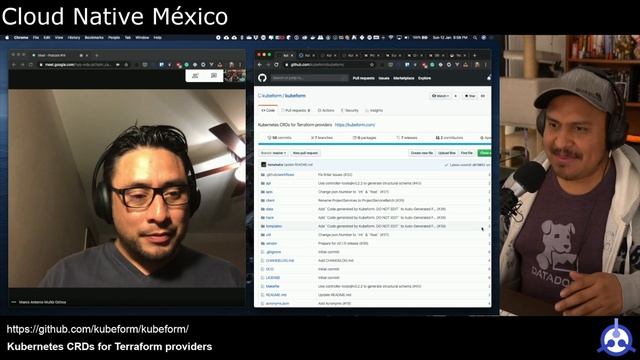This screenshot has width=640, height=360.
Task: Open the acronyms.json file
Action: pyautogui.click(x=278, y=303)
